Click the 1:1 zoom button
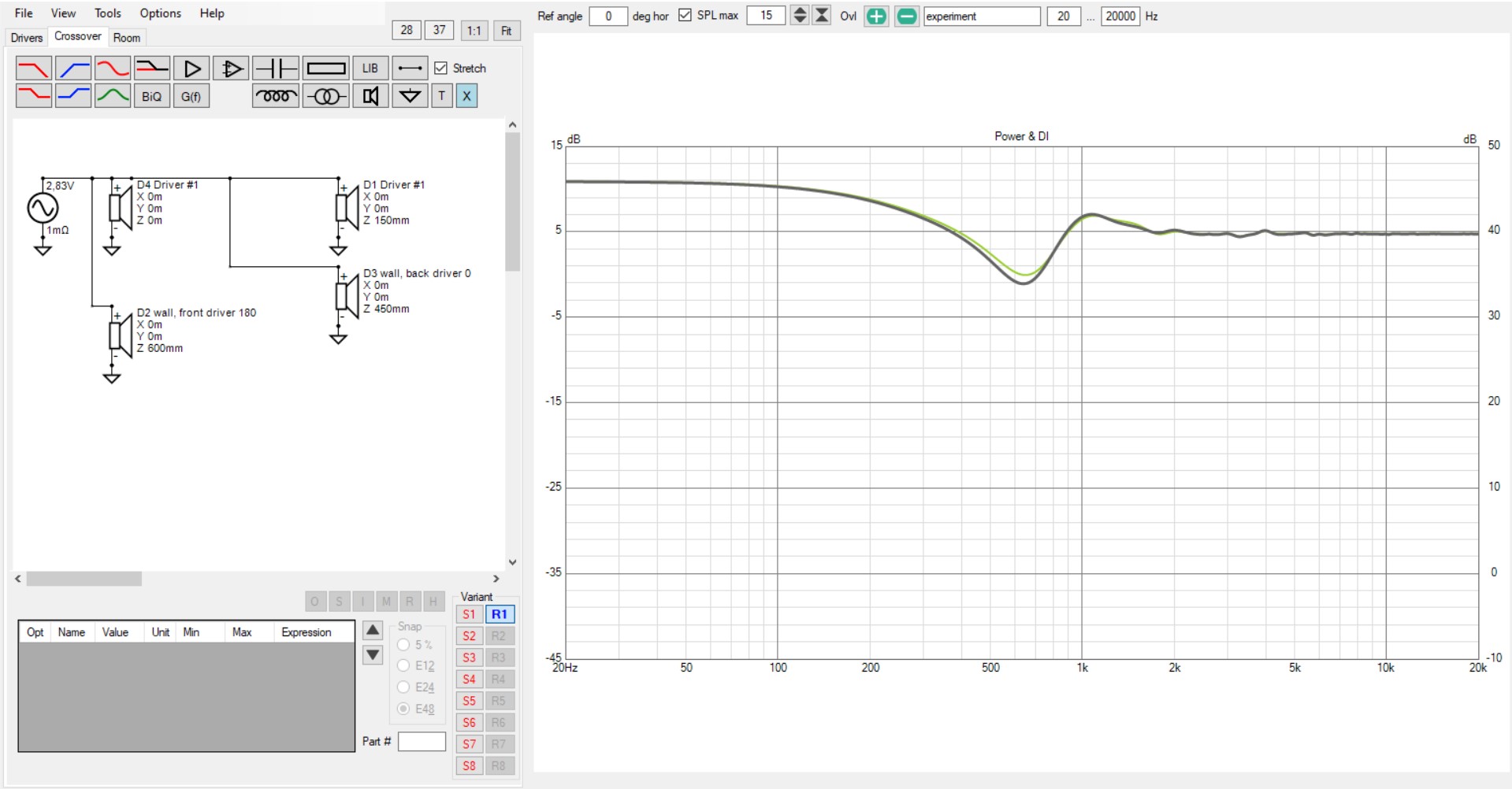Screen dimensions: 1512x789 [x=474, y=31]
